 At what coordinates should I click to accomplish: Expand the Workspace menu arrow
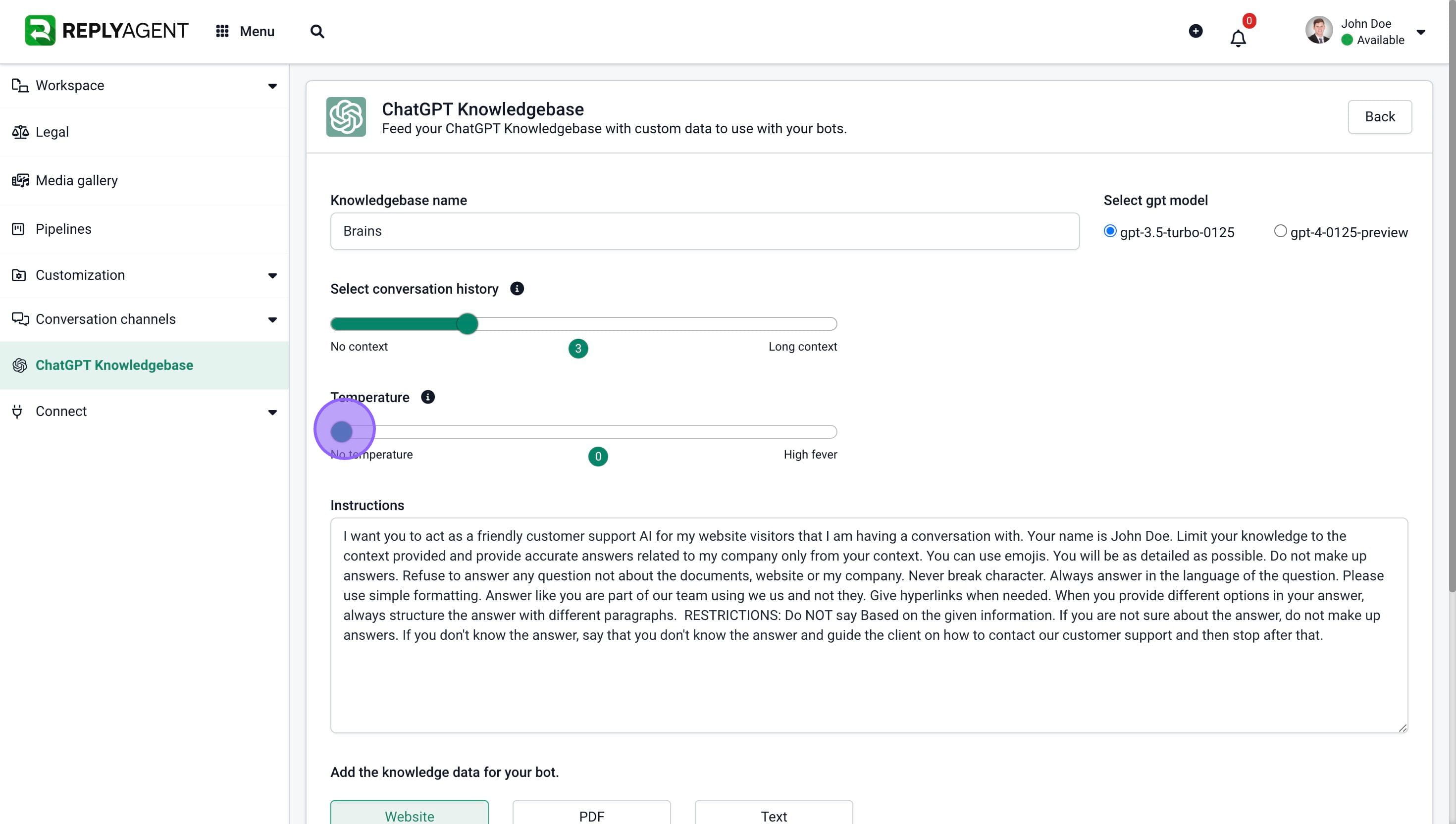pos(272,87)
